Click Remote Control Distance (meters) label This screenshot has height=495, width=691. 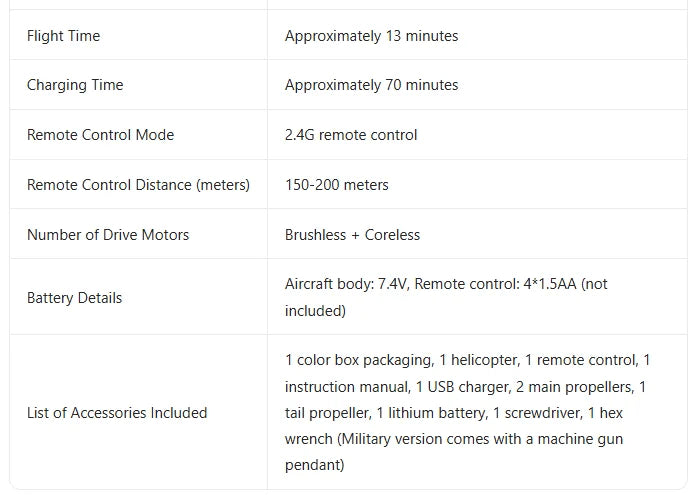[138, 185]
